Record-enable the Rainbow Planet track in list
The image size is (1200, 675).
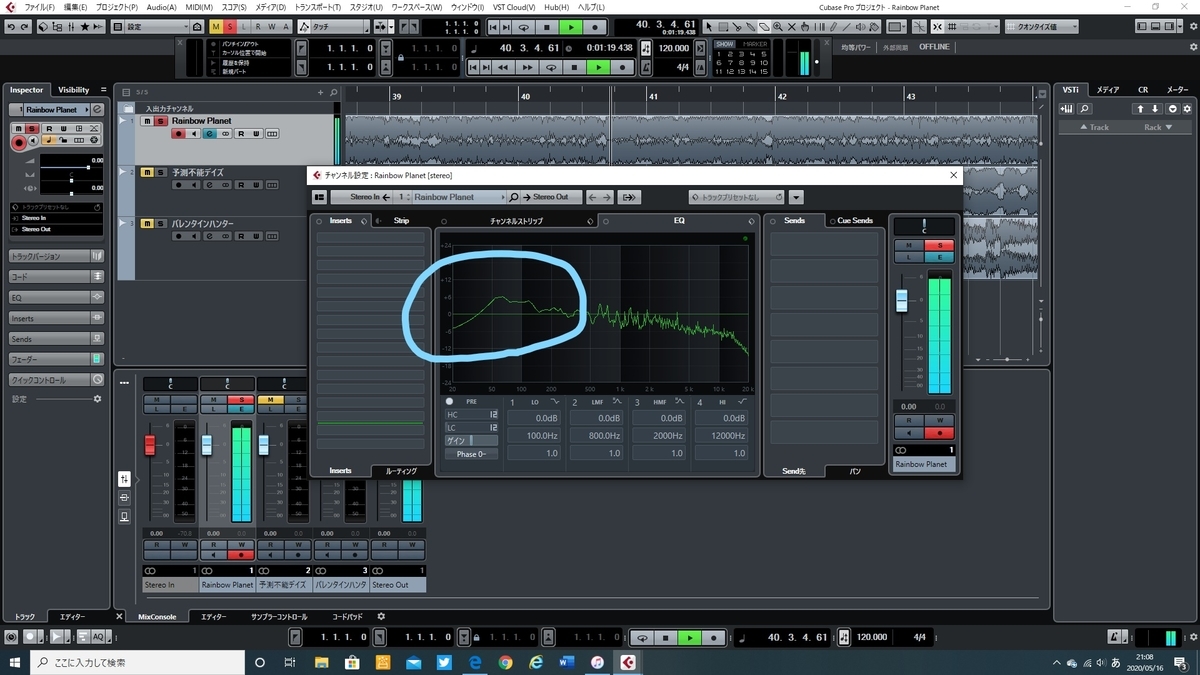point(179,133)
